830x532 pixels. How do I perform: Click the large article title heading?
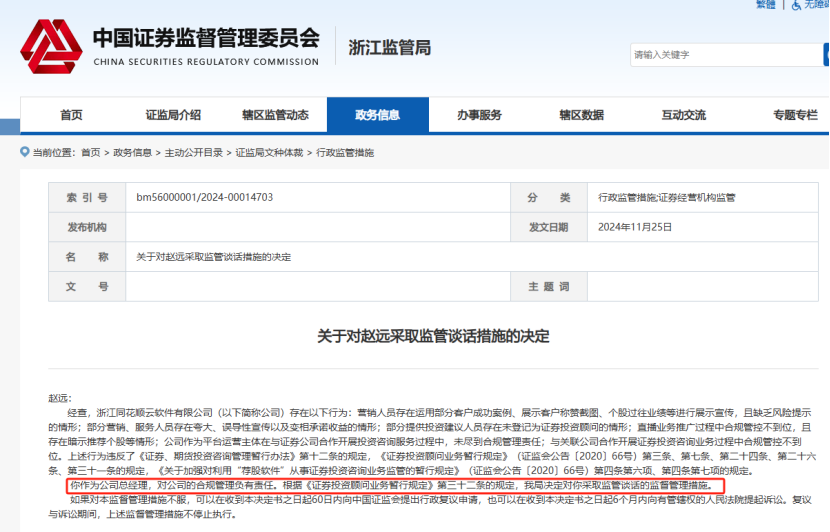point(433,336)
